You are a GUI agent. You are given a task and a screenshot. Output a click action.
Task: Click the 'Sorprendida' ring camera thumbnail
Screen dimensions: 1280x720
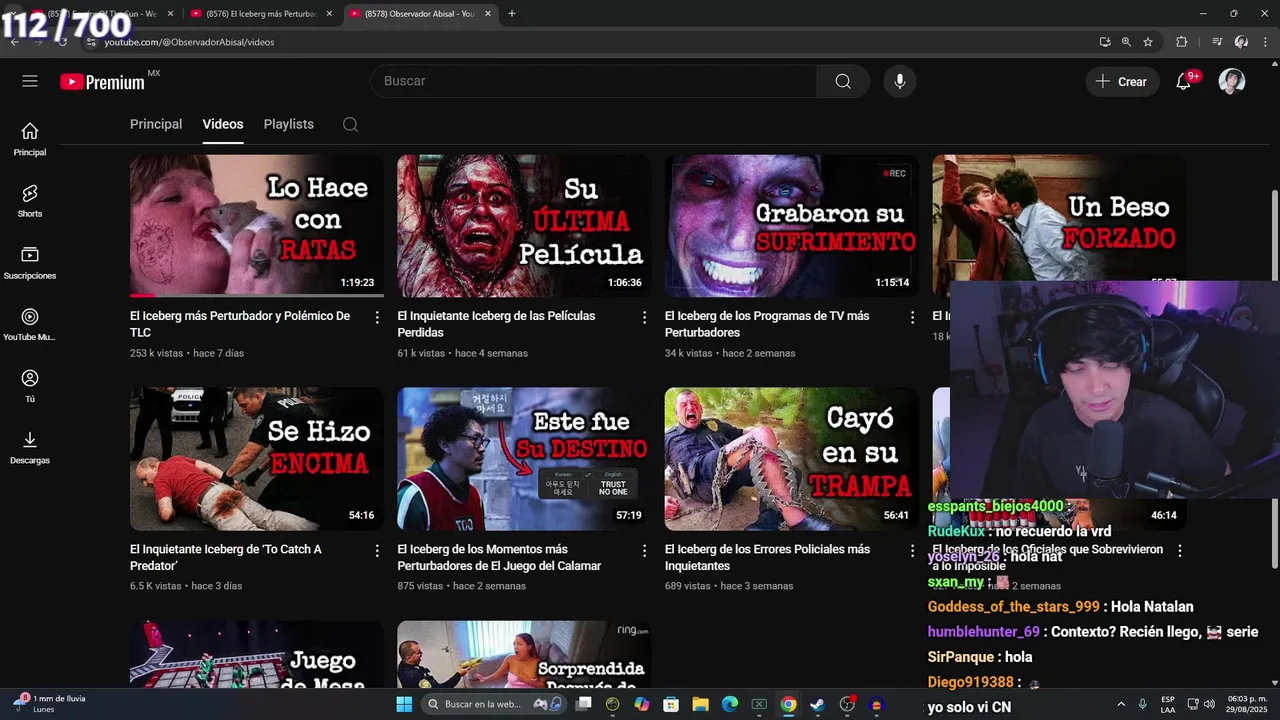[524, 654]
